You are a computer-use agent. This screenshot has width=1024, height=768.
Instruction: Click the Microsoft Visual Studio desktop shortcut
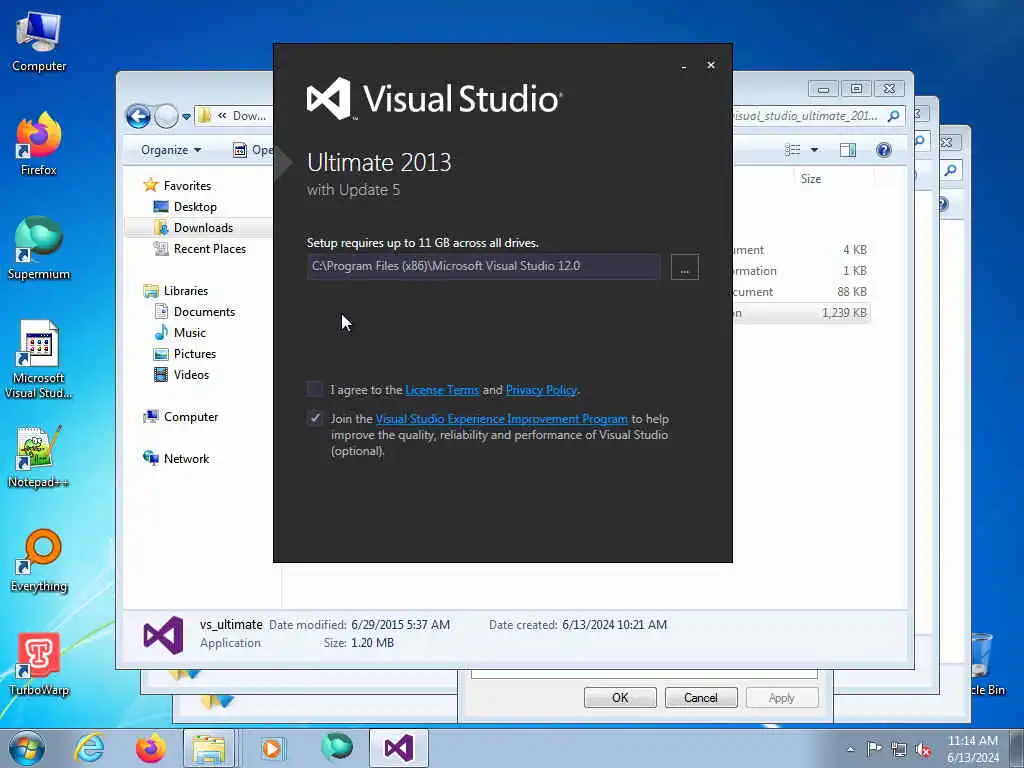tap(39, 360)
